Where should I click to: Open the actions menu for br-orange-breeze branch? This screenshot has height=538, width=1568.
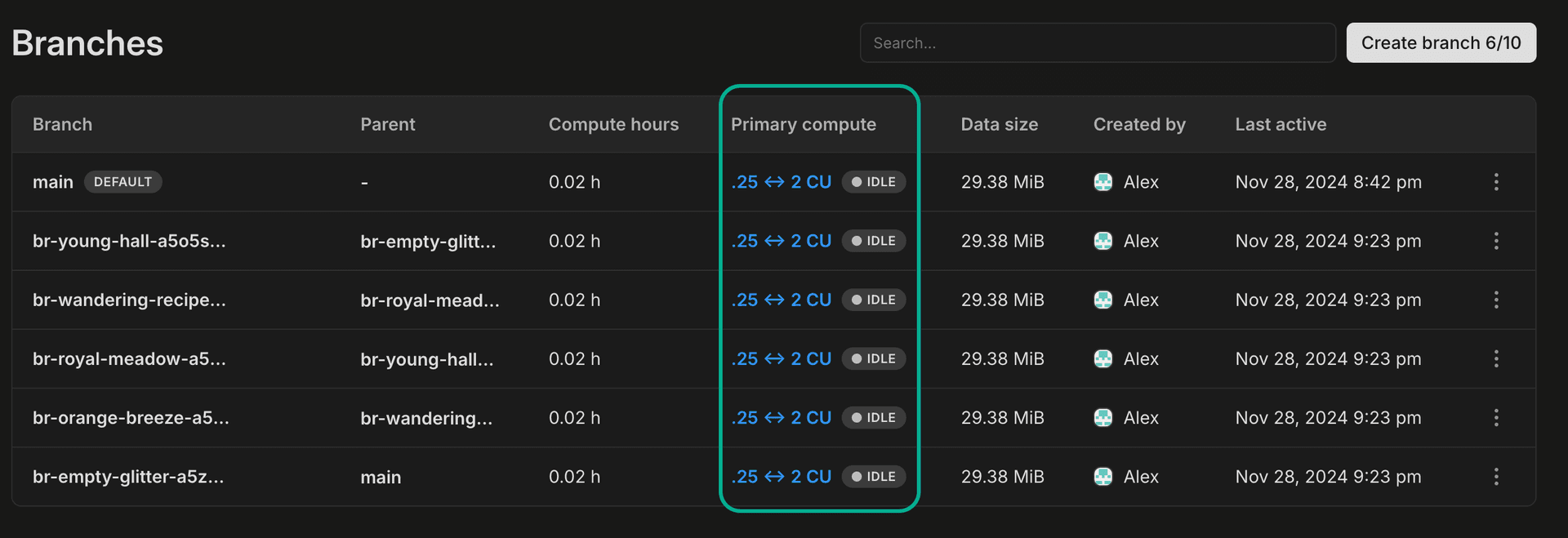pos(1495,418)
